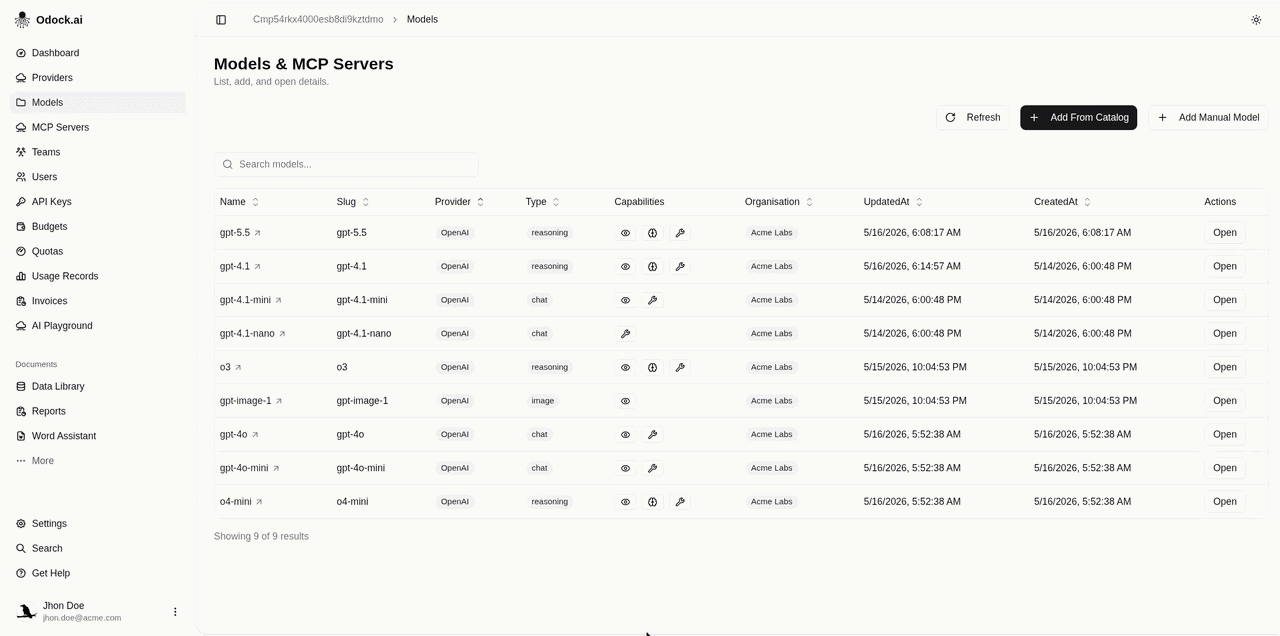
Task: Open the Users page
Action: click(x=98, y=177)
